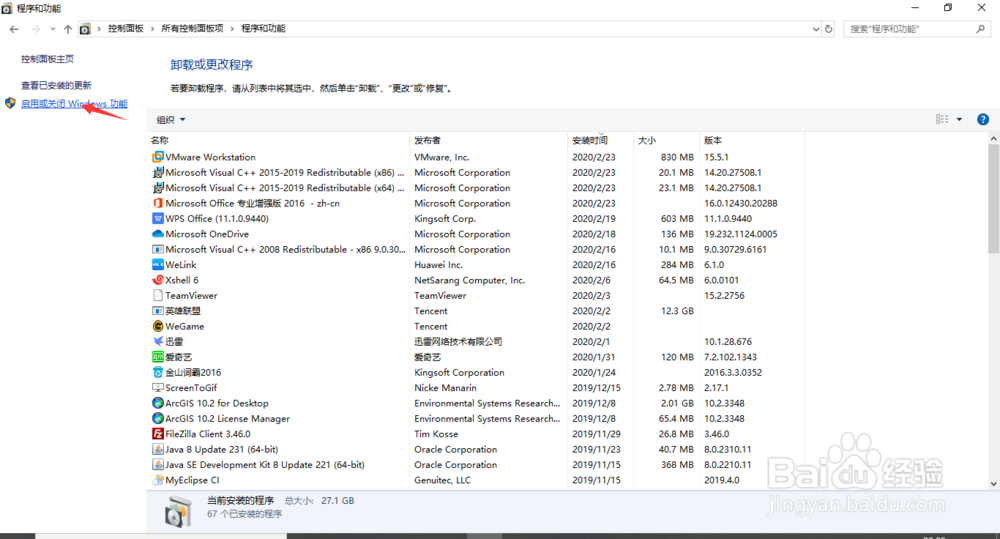The image size is (1000, 539).
Task: Go up one level with up arrow
Action: 68,29
